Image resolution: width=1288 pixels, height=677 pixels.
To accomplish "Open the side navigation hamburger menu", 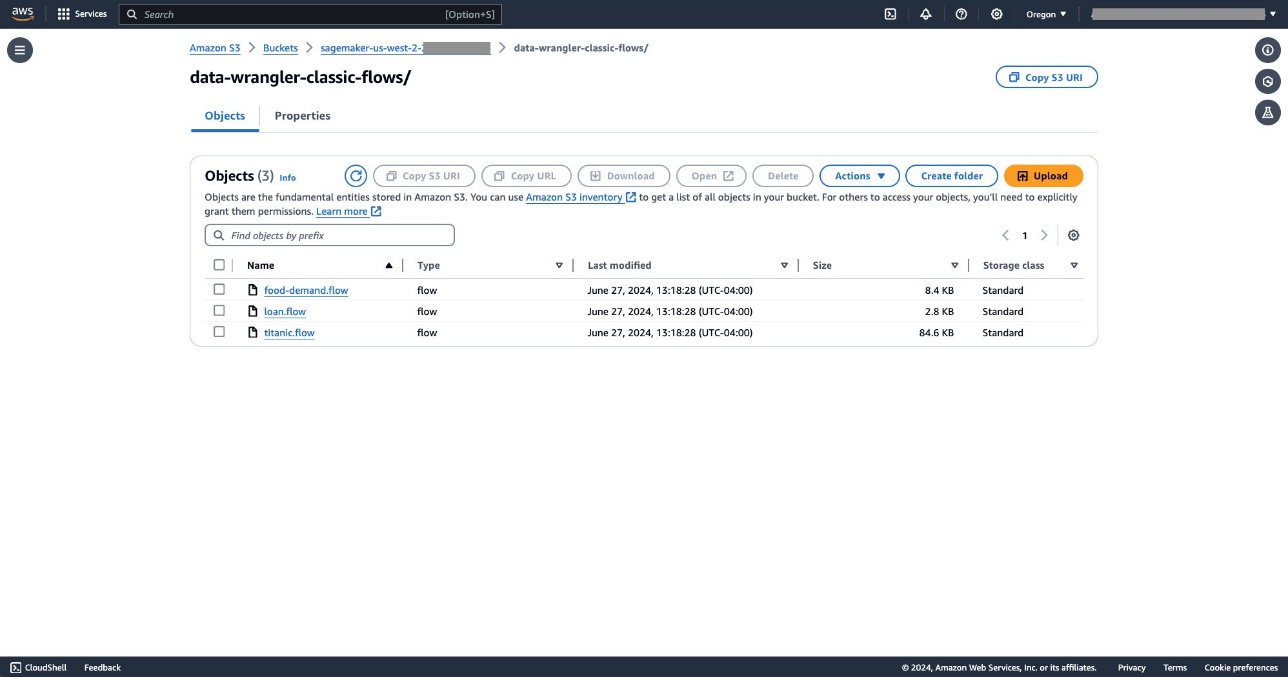I will [x=20, y=50].
